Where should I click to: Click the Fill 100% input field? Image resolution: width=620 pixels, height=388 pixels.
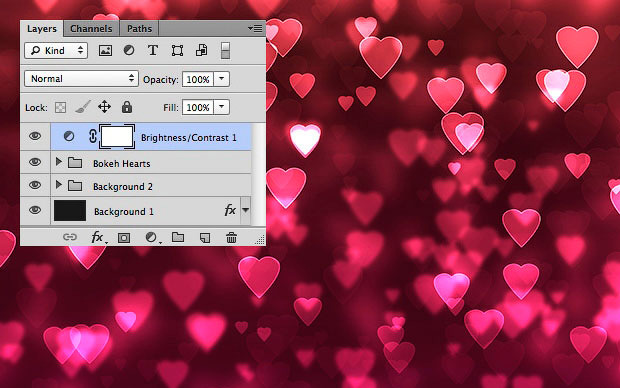tap(198, 107)
